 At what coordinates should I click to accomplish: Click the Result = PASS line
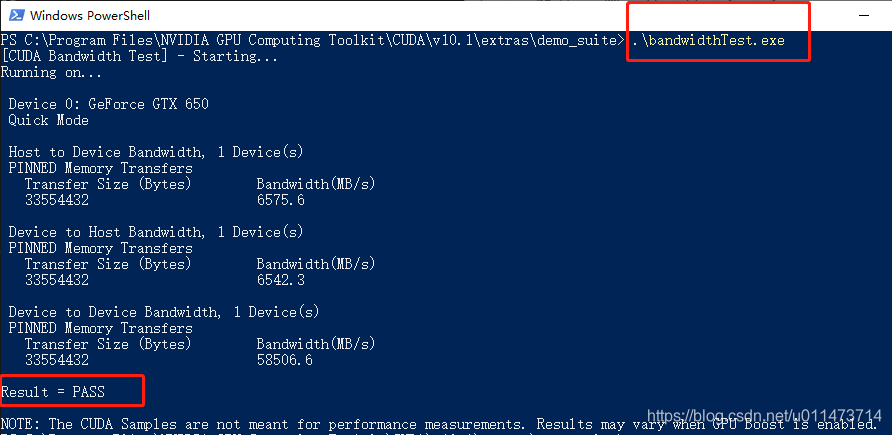53,392
